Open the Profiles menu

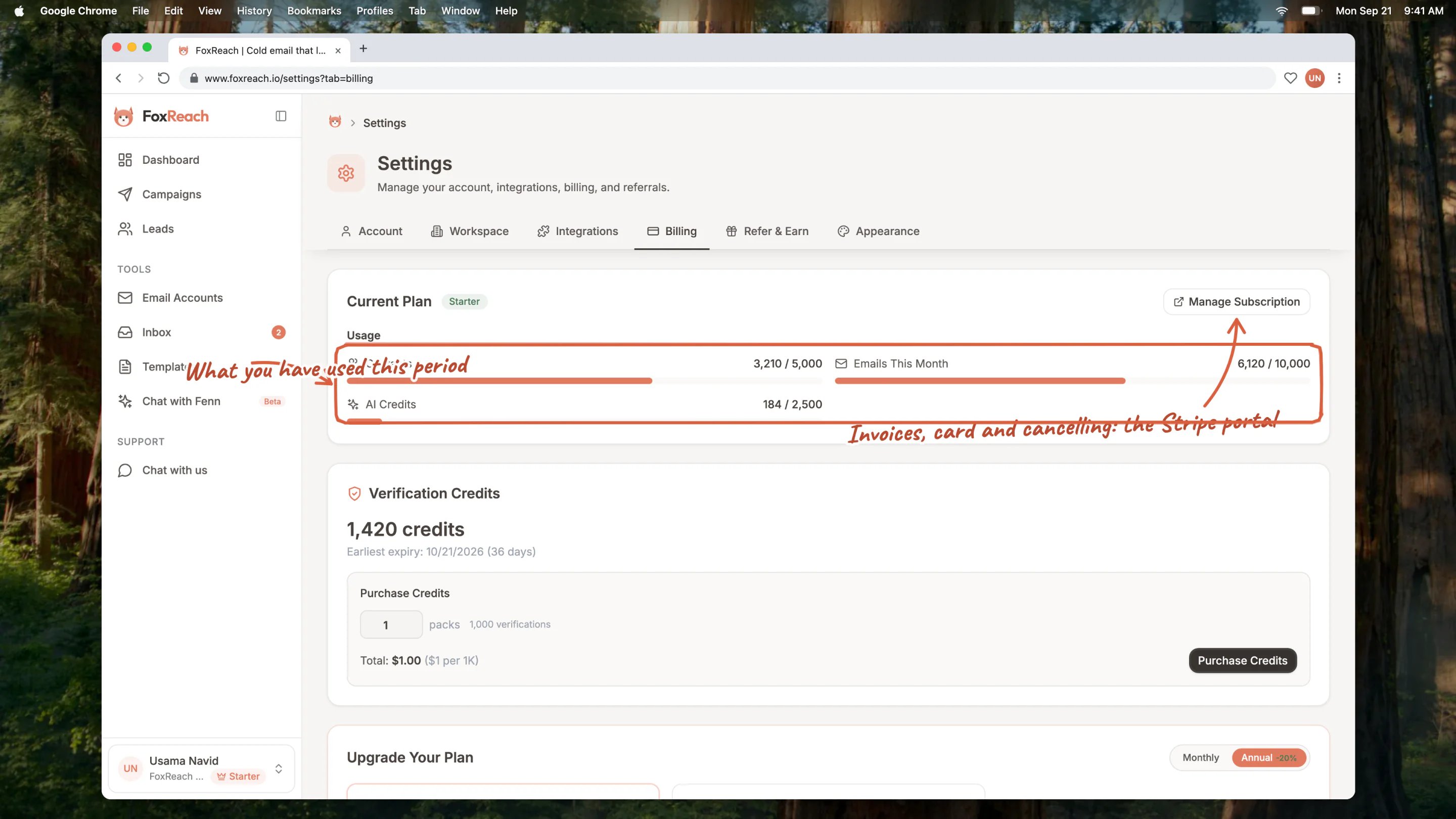pos(375,11)
